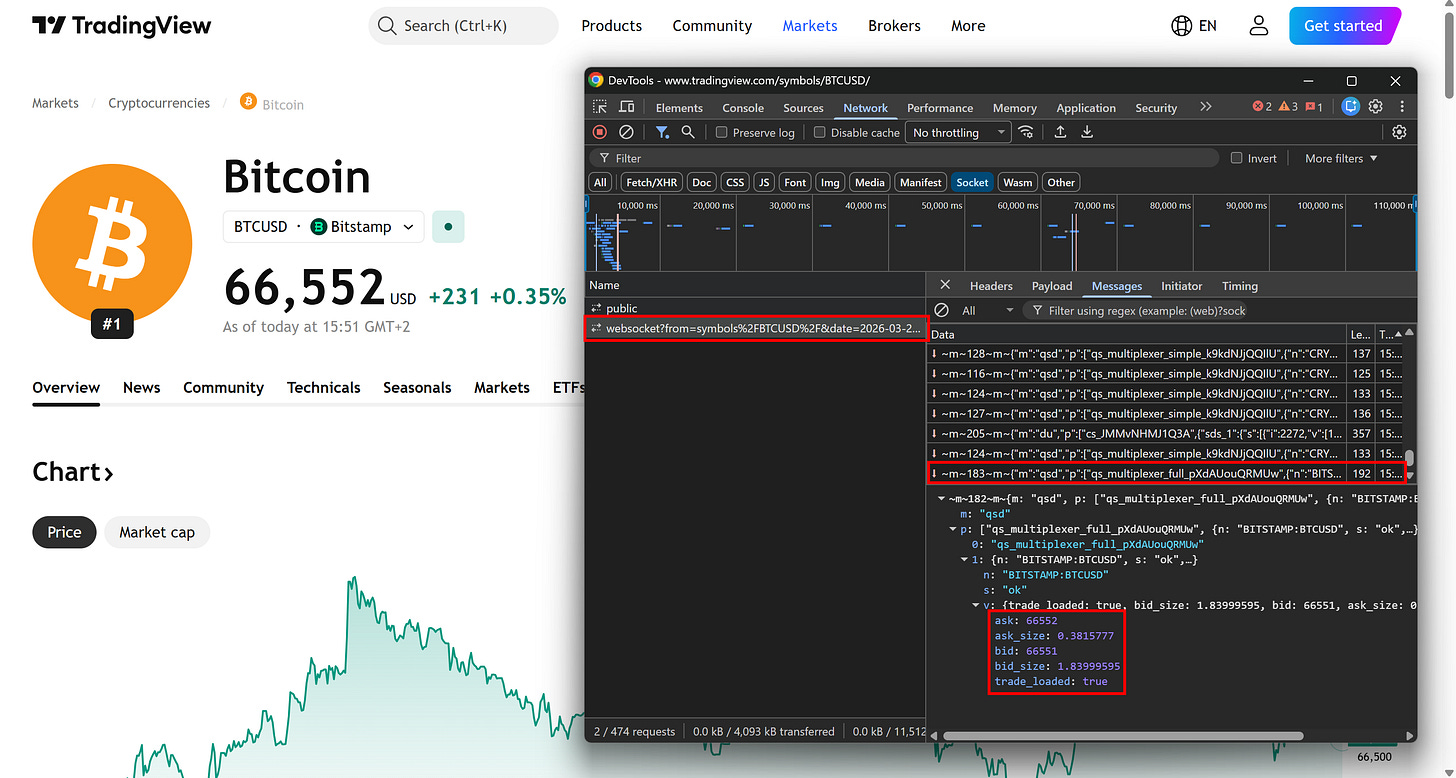This screenshot has width=1456, height=778.
Task: Clear the WebSocket messages list
Action: click(x=941, y=310)
